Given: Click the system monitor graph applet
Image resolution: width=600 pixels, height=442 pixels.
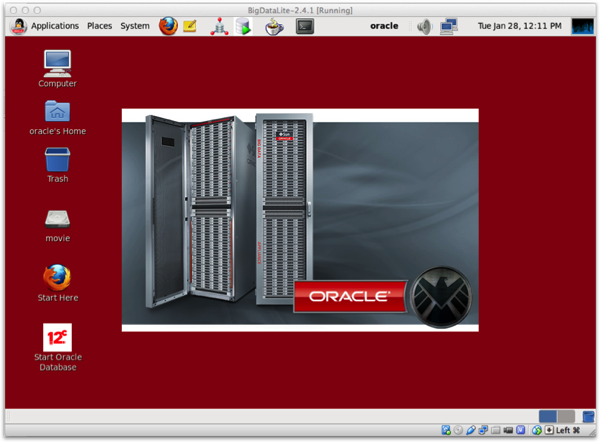Looking at the screenshot, I should (x=582, y=26).
